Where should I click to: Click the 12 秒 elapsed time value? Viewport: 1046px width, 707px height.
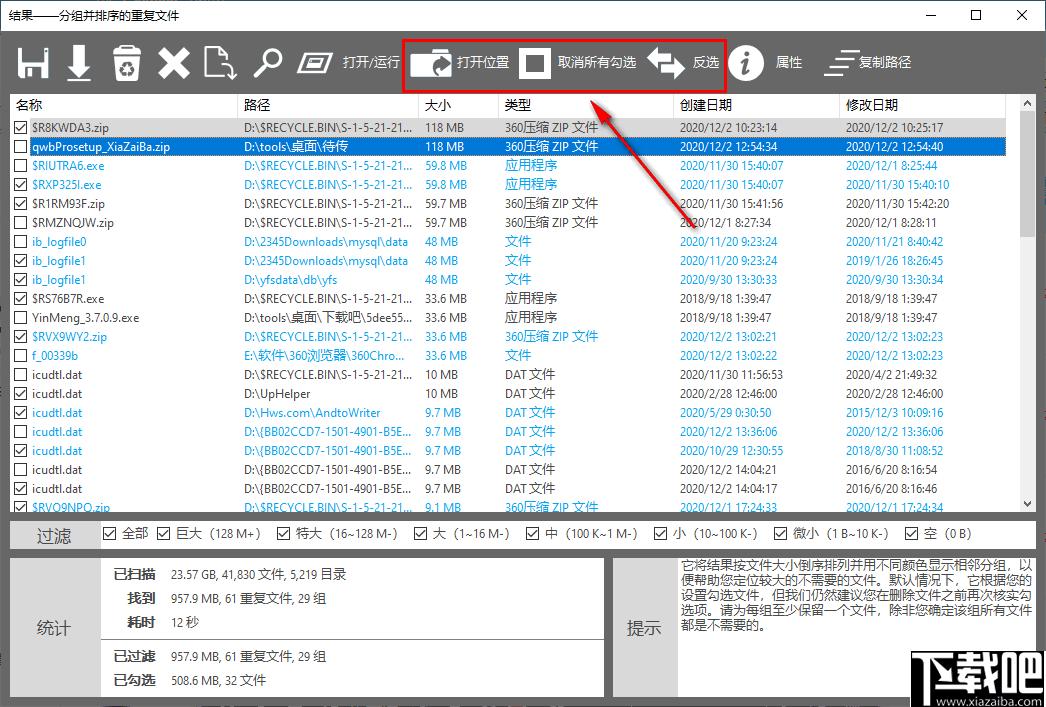point(185,622)
